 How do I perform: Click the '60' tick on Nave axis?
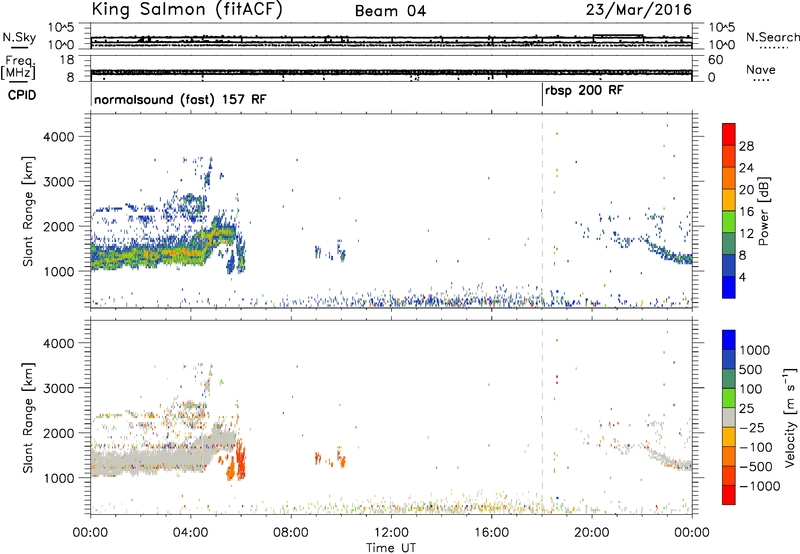(x=715, y=60)
